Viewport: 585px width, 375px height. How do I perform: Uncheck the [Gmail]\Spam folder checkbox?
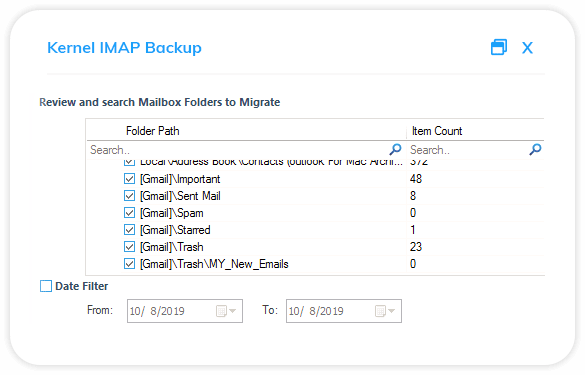click(x=129, y=213)
